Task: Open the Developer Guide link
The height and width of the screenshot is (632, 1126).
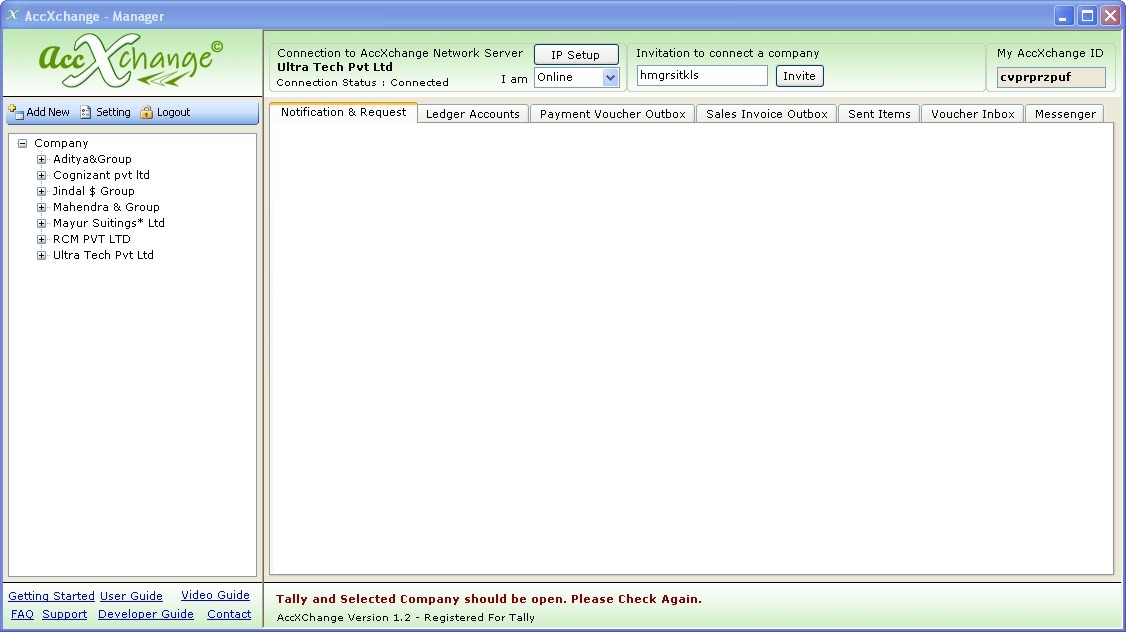Action: click(146, 614)
